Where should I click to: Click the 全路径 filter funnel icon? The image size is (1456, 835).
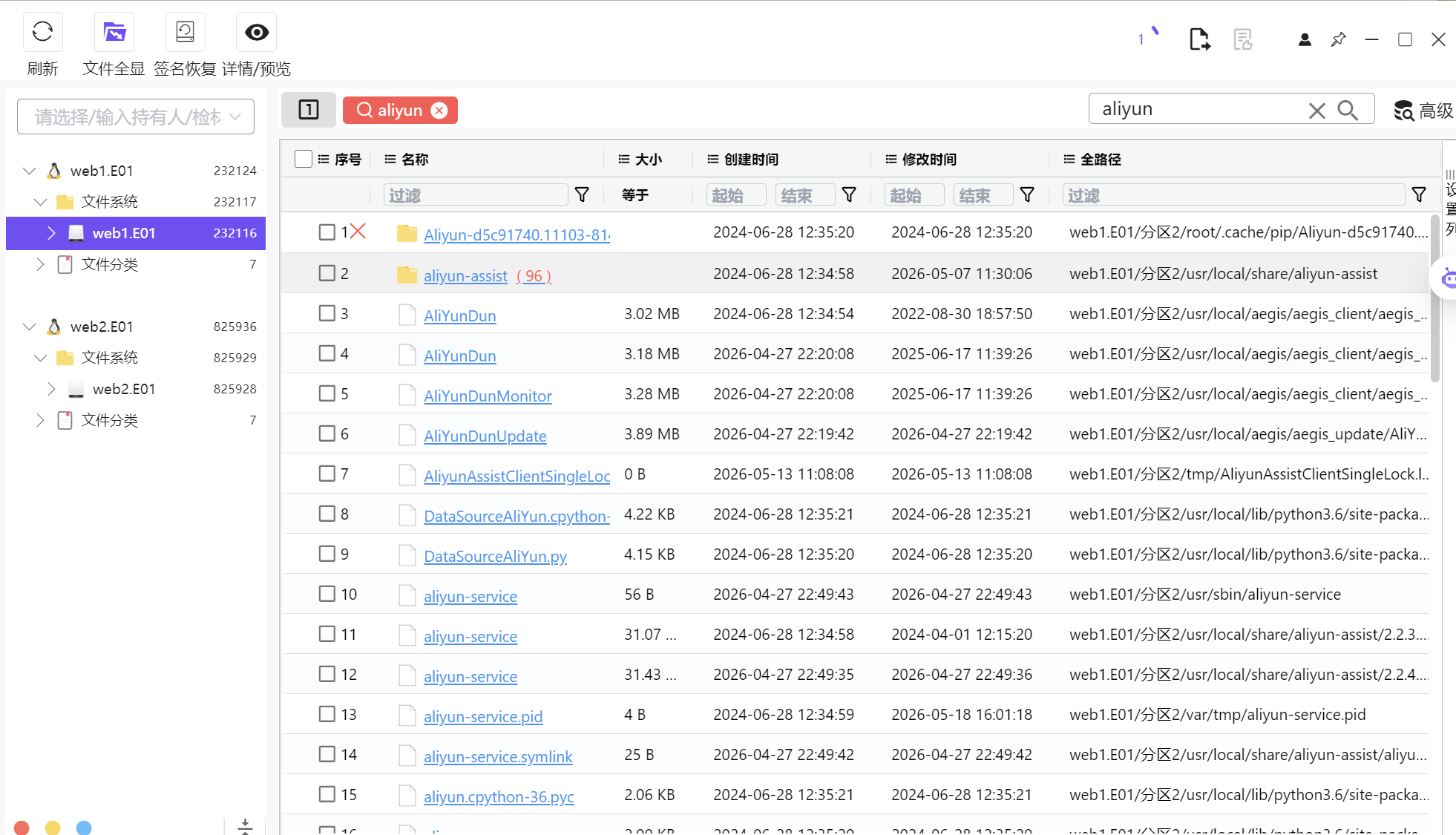click(1419, 194)
